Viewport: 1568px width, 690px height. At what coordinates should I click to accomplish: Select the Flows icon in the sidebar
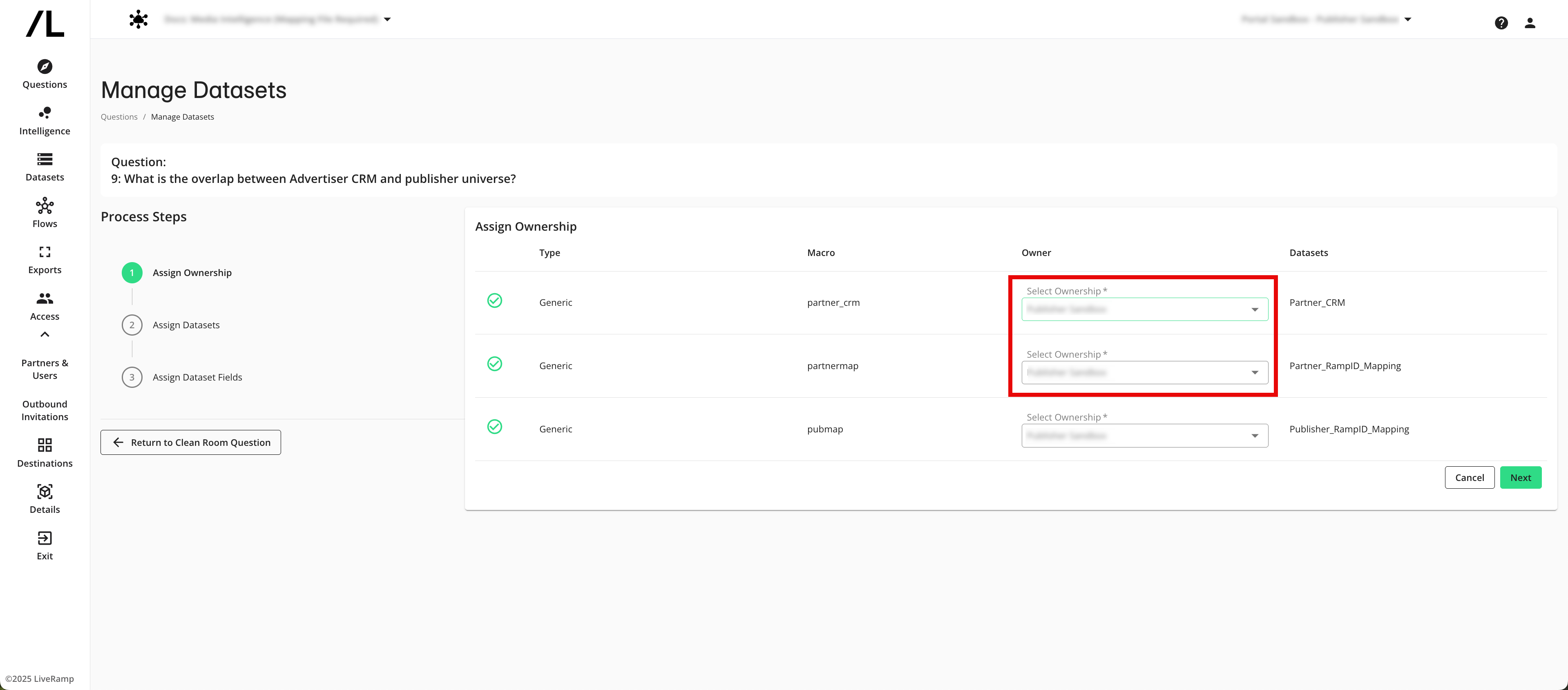(44, 213)
